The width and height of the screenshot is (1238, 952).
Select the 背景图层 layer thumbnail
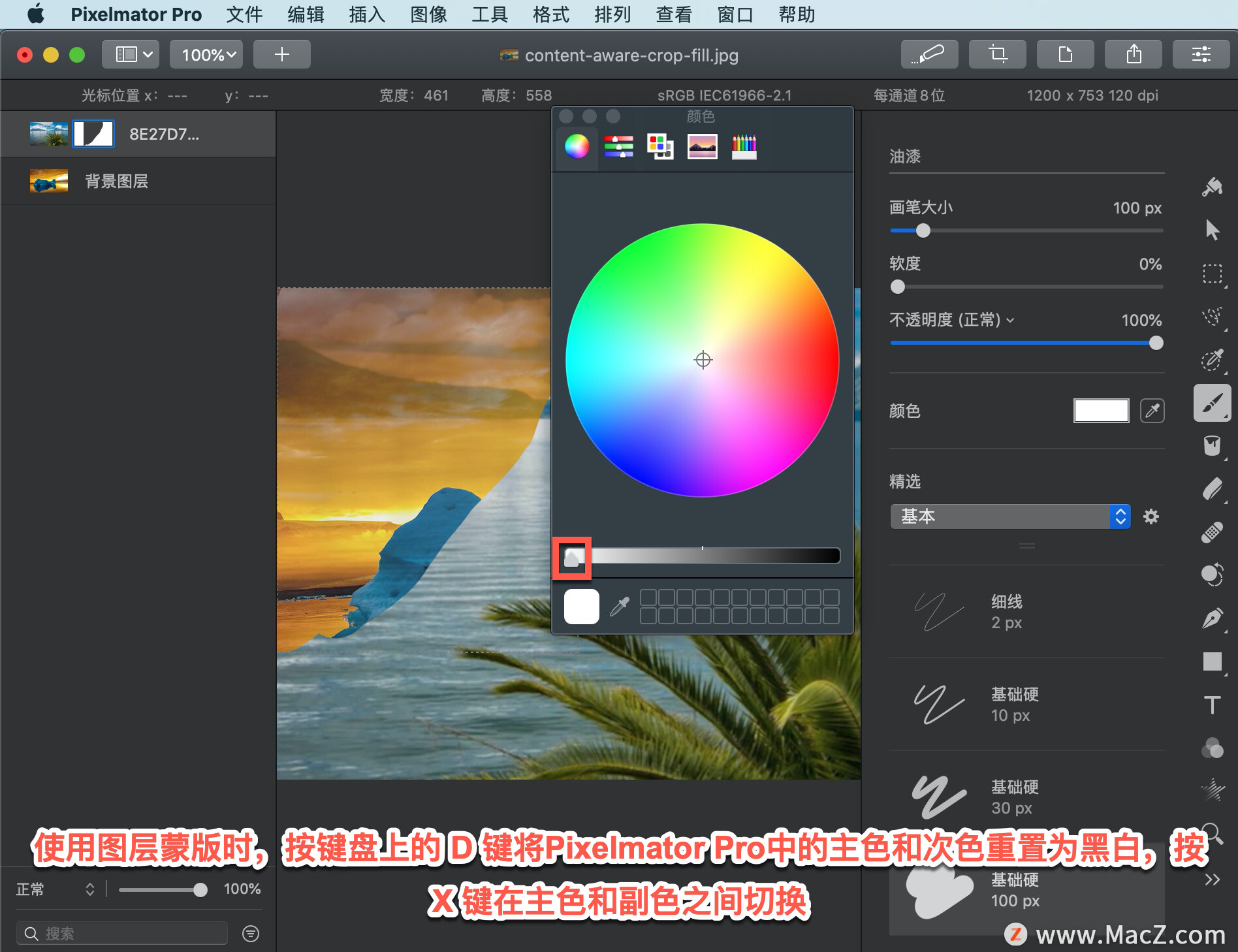pos(49,181)
